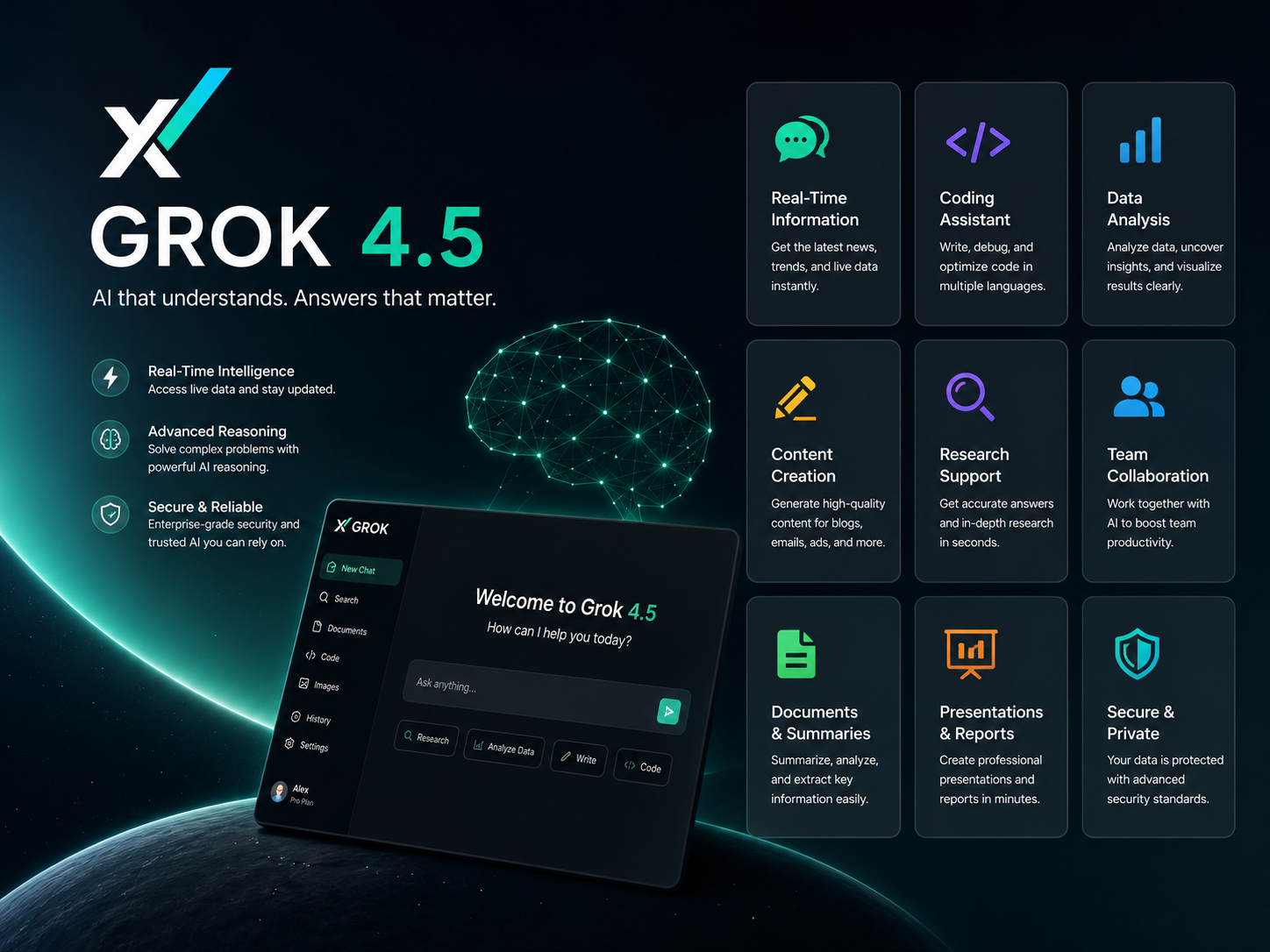Open Settings in the tablet sidebar
The height and width of the screenshot is (952, 1270).
click(x=307, y=745)
